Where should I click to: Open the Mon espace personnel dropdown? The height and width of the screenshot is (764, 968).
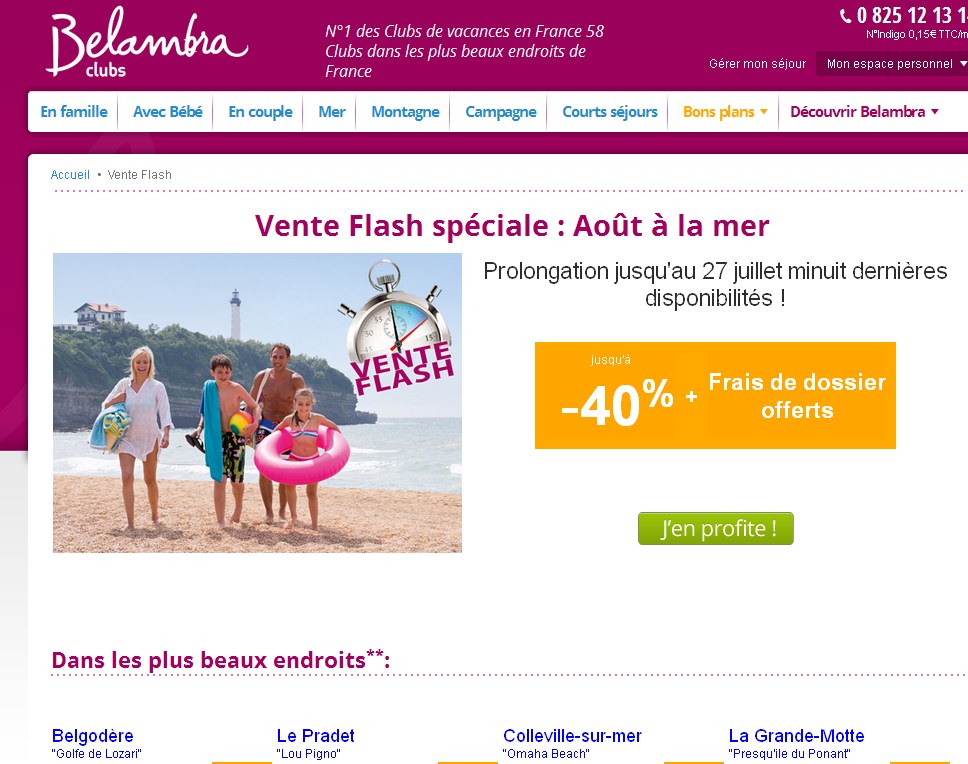click(x=892, y=64)
